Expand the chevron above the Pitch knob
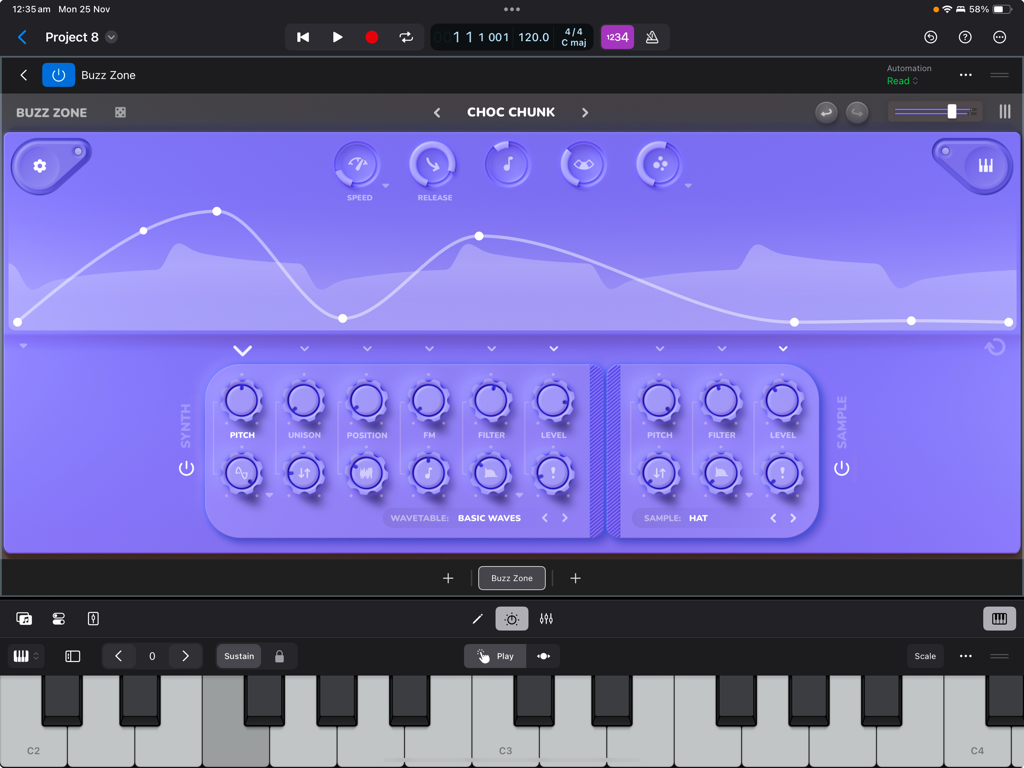This screenshot has height=768, width=1024. [x=241, y=350]
